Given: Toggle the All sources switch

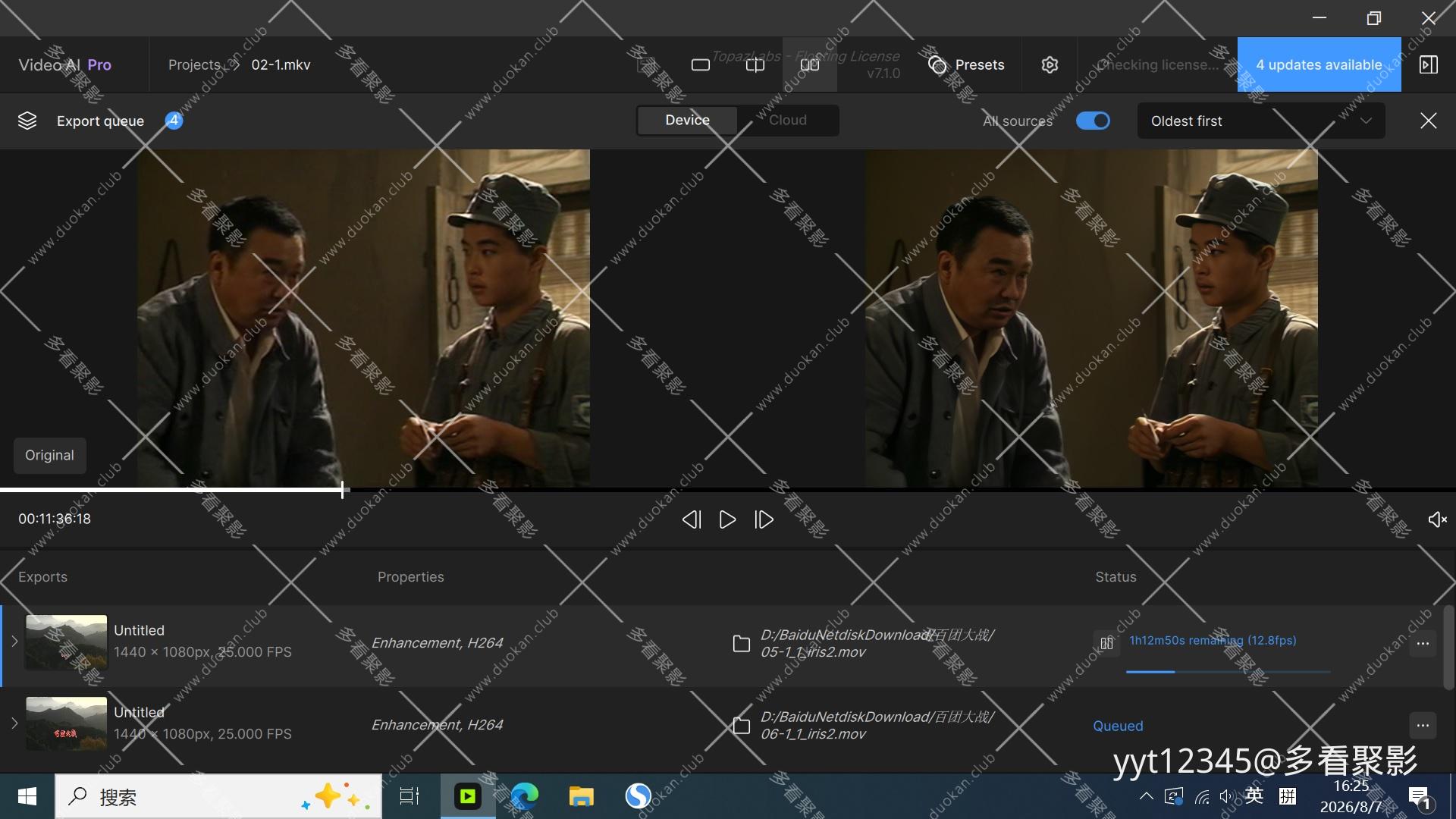Looking at the screenshot, I should click(1093, 121).
